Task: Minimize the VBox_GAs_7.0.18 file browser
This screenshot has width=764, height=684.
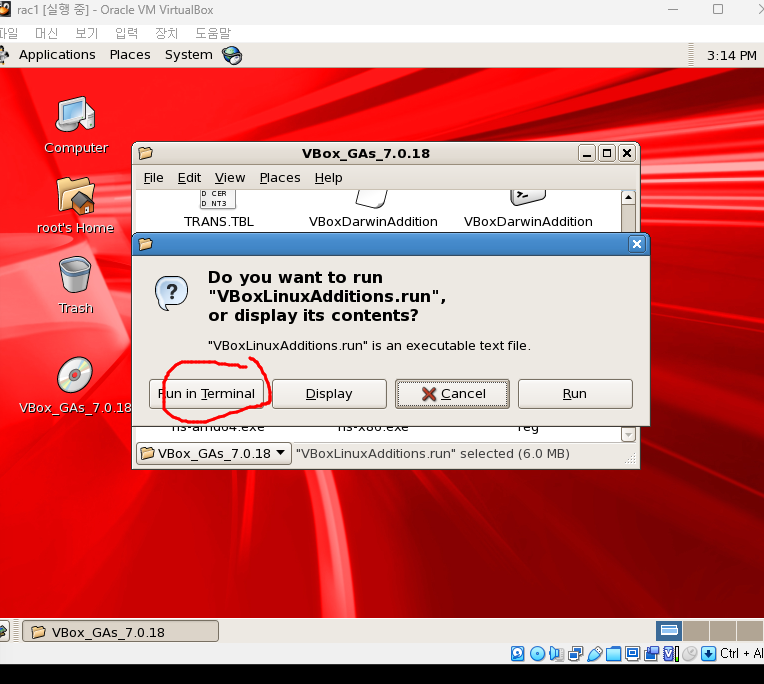Action: click(x=587, y=153)
